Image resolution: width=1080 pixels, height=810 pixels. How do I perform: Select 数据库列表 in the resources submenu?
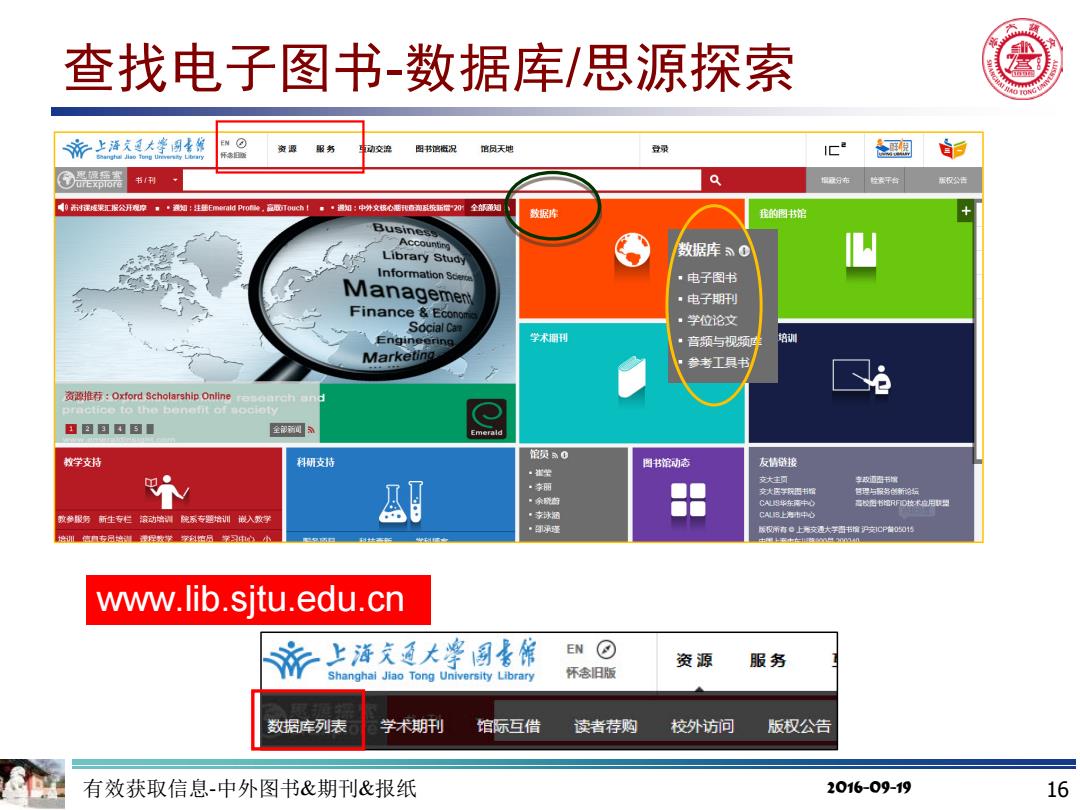[x=307, y=726]
